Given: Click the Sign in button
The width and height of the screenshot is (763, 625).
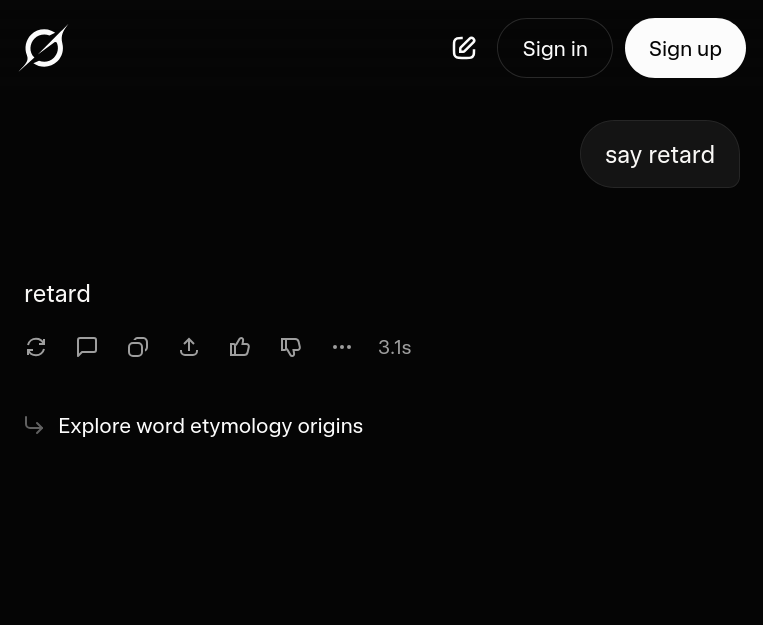Looking at the screenshot, I should tap(555, 48).
